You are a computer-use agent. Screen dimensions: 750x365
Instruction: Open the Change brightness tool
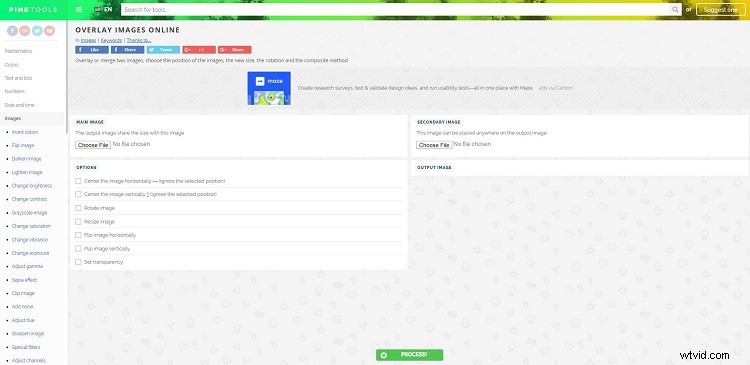[32, 186]
